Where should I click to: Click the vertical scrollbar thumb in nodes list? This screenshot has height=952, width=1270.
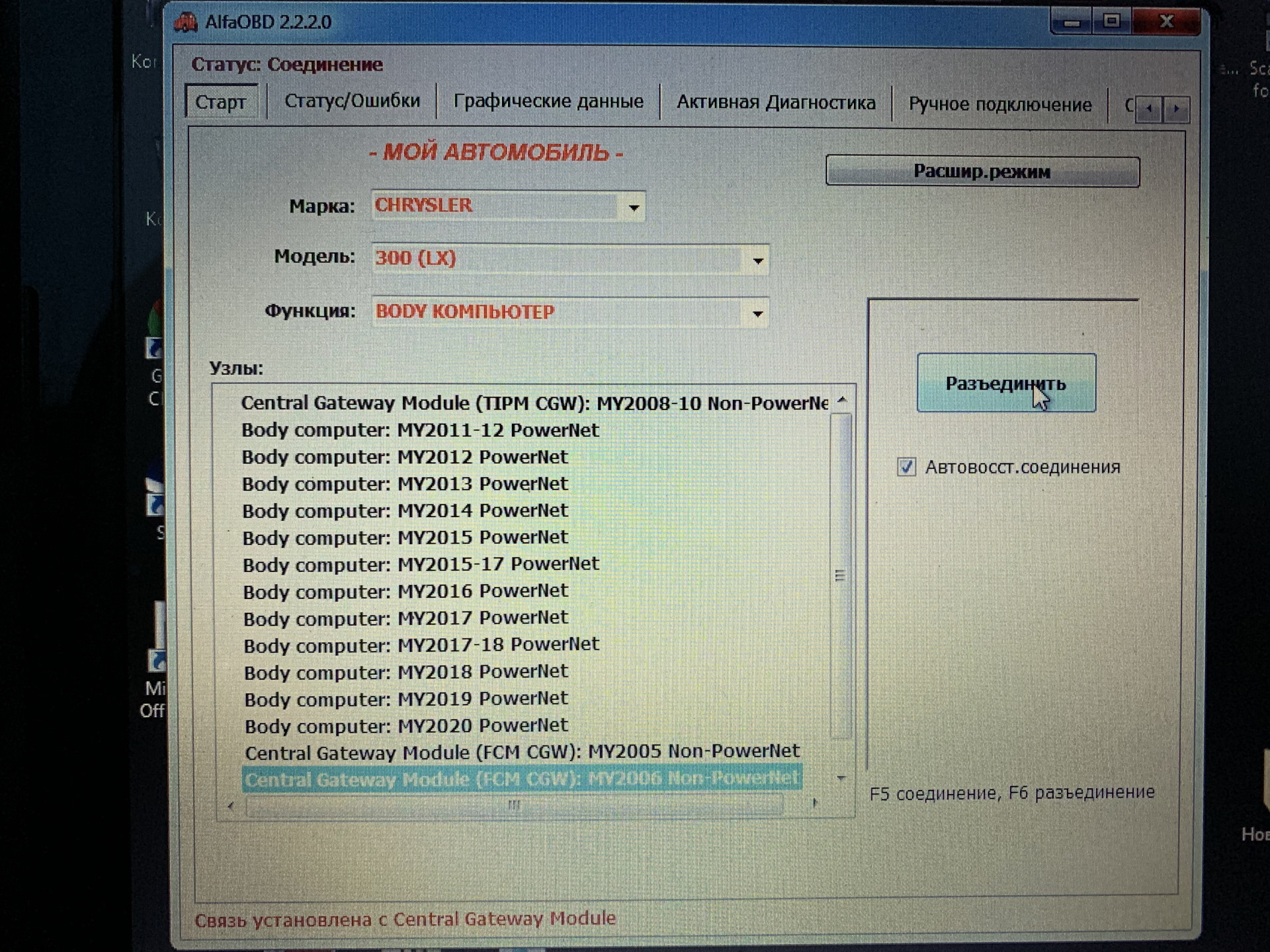pyautogui.click(x=840, y=575)
